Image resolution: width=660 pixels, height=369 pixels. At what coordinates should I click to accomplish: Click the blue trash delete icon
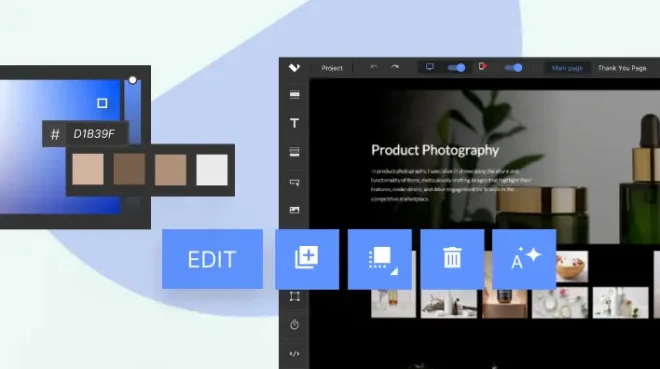click(452, 259)
